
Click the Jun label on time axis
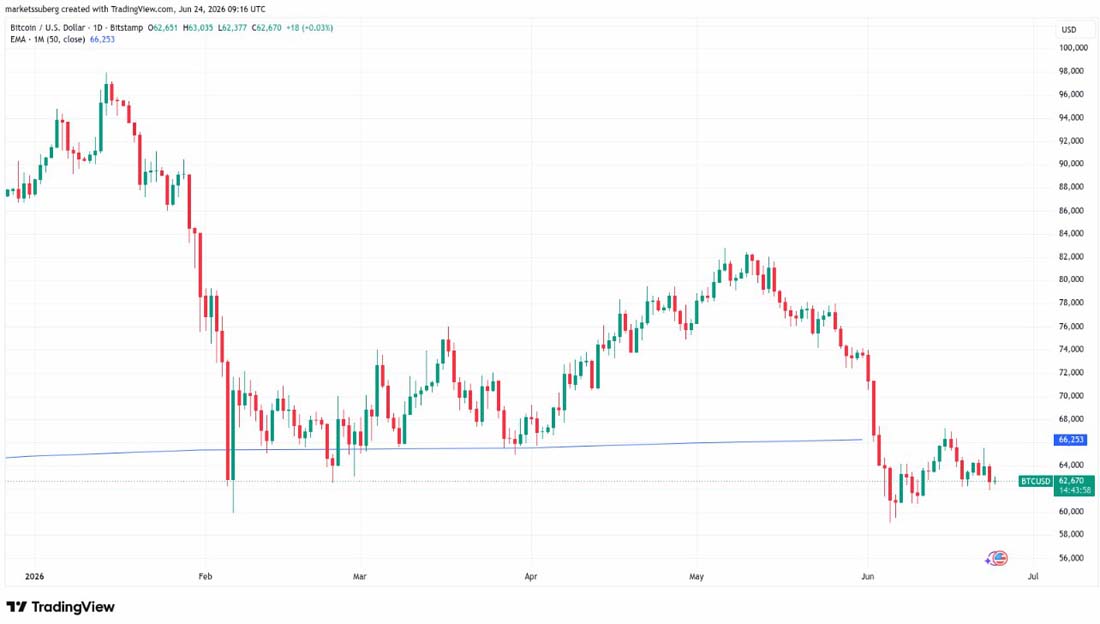pyautogui.click(x=868, y=576)
